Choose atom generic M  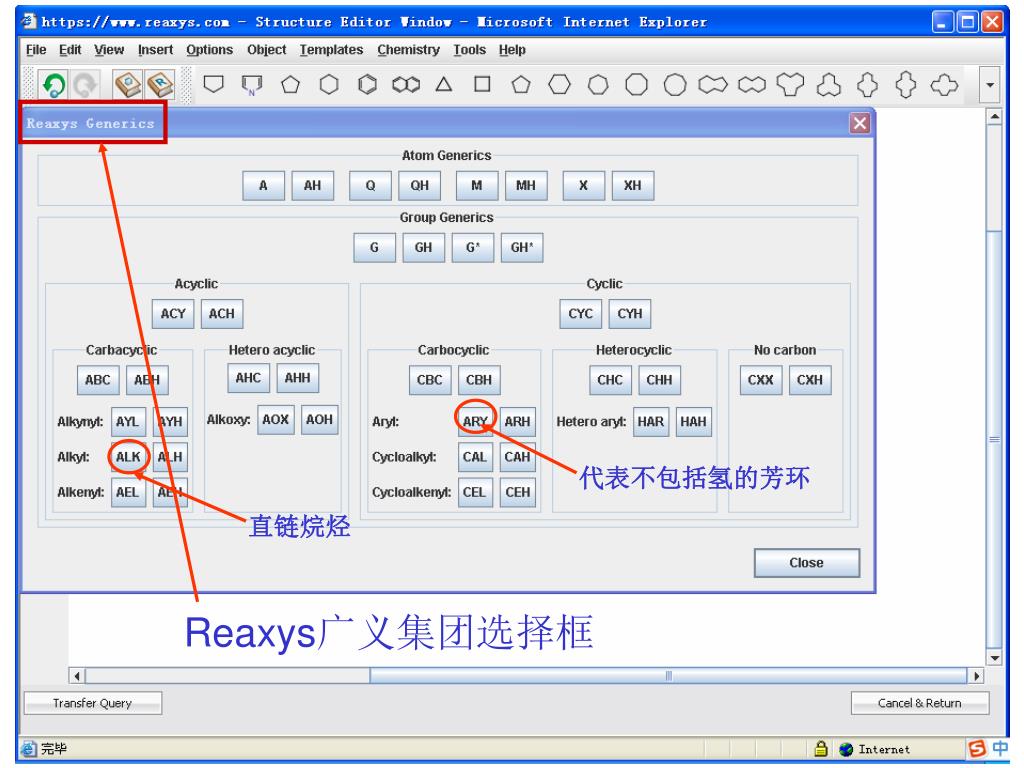[x=477, y=185]
